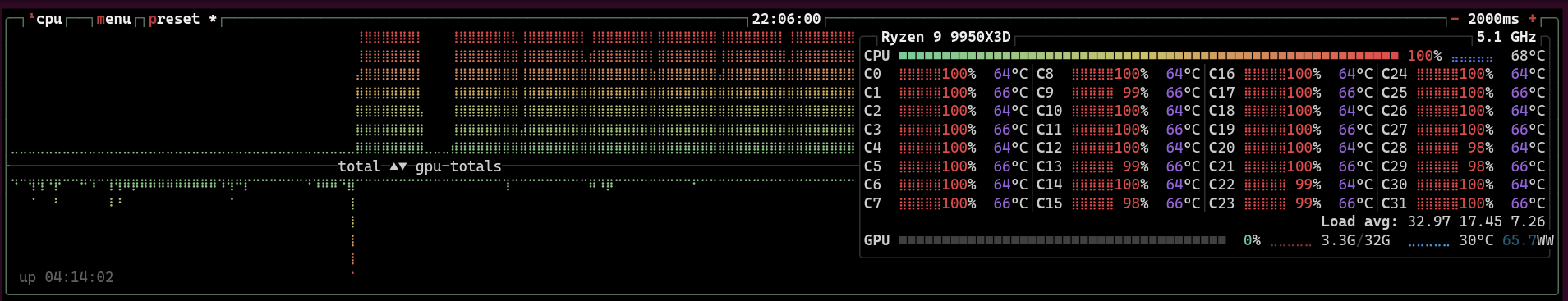Click the 32.97 one-minute load value

click(x=1428, y=221)
